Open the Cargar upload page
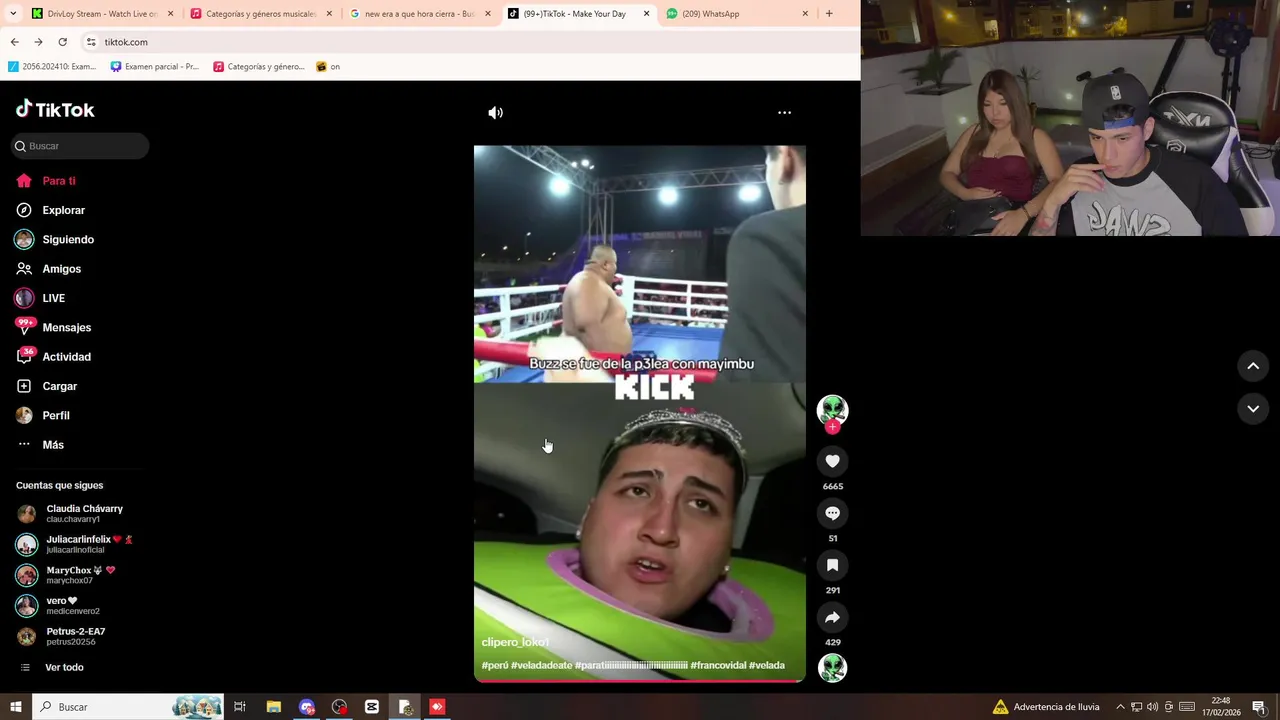 47,386
